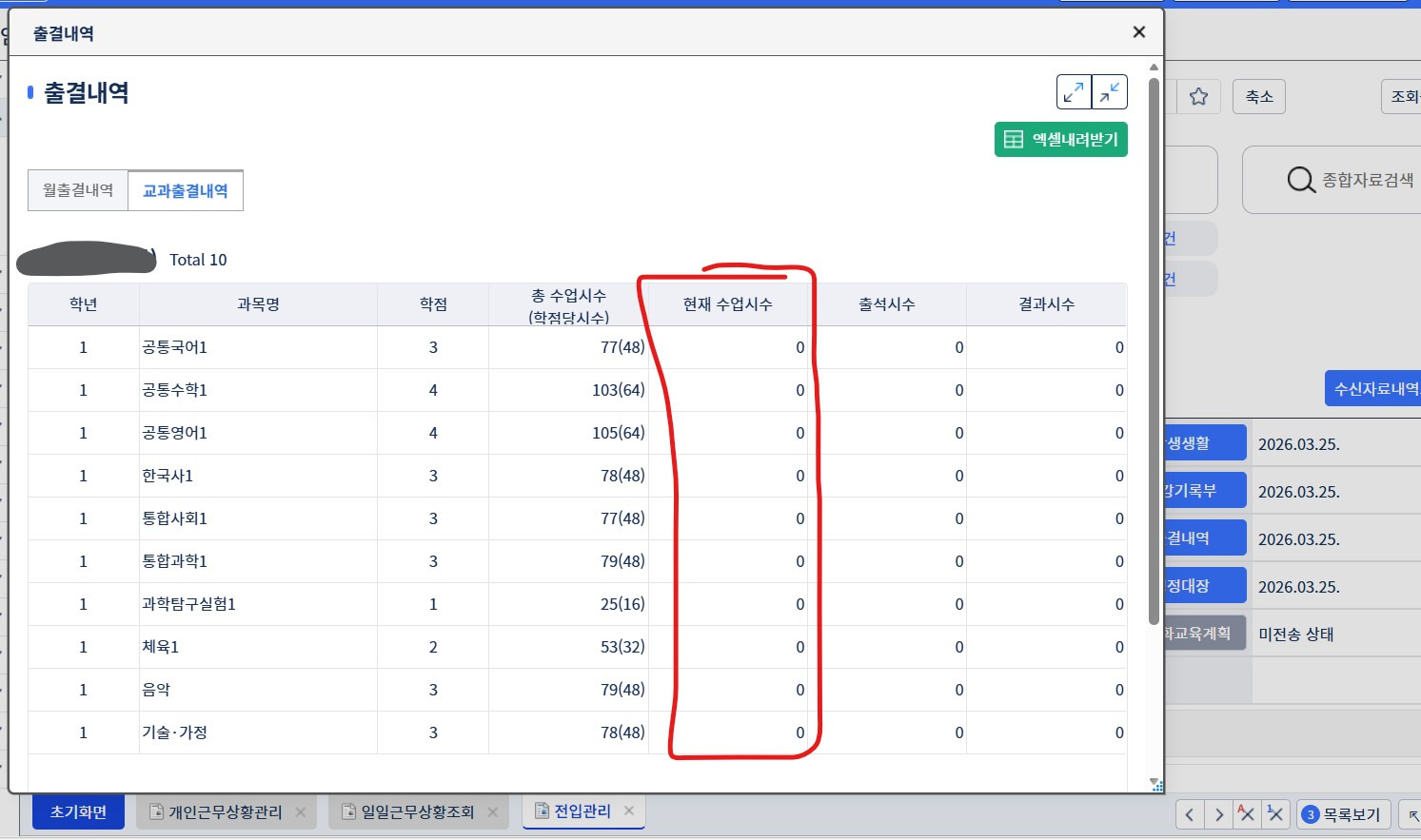Screen dimensions: 1421x840
Task: Click the 과목명 column header
Action: point(258,304)
